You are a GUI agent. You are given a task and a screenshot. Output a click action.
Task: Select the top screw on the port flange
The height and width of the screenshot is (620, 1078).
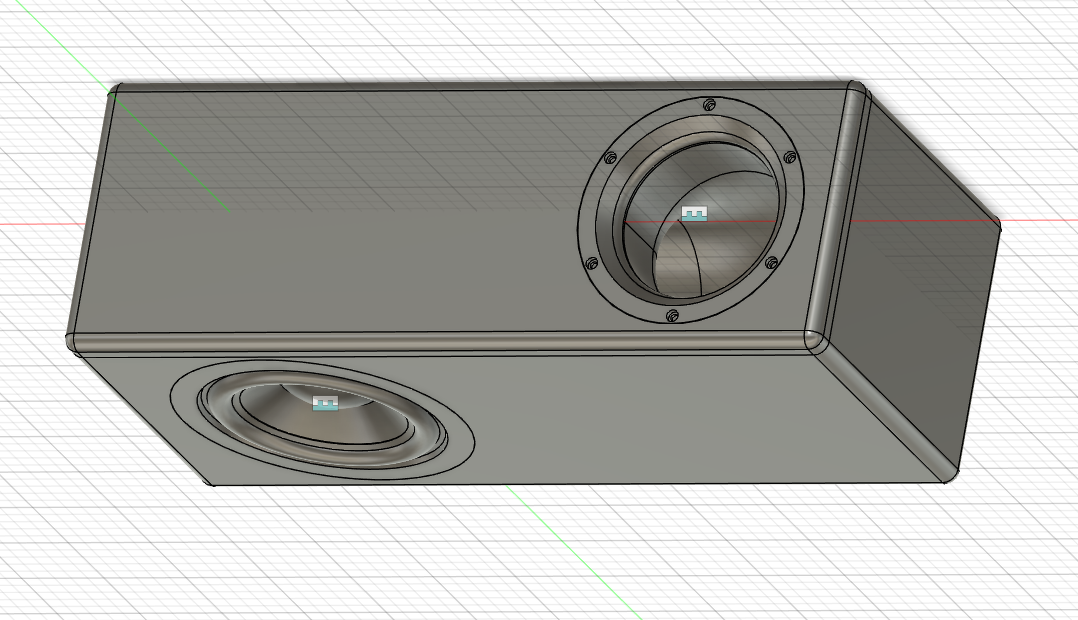710,104
